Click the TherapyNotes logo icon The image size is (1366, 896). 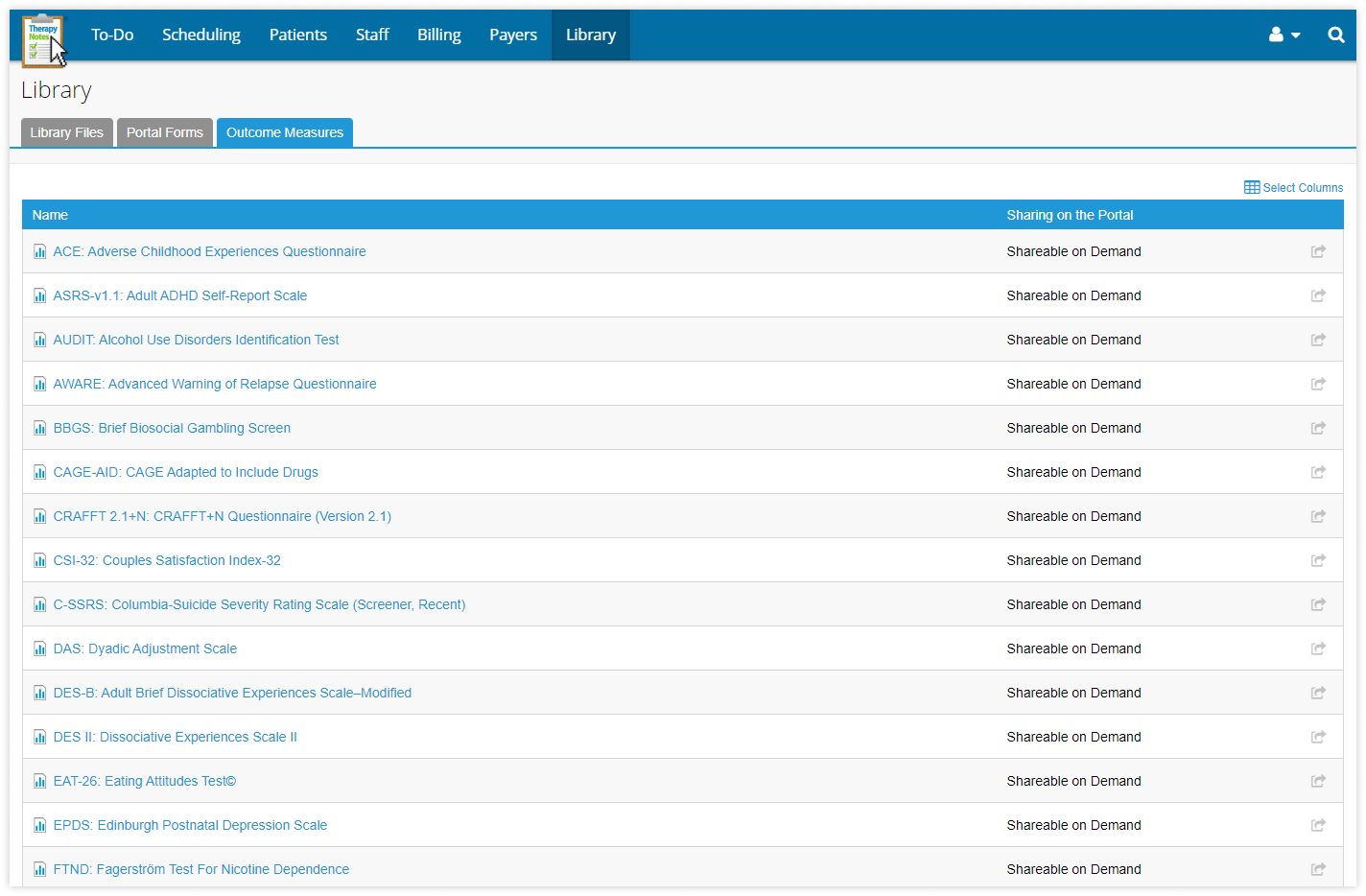pyautogui.click(x=44, y=39)
